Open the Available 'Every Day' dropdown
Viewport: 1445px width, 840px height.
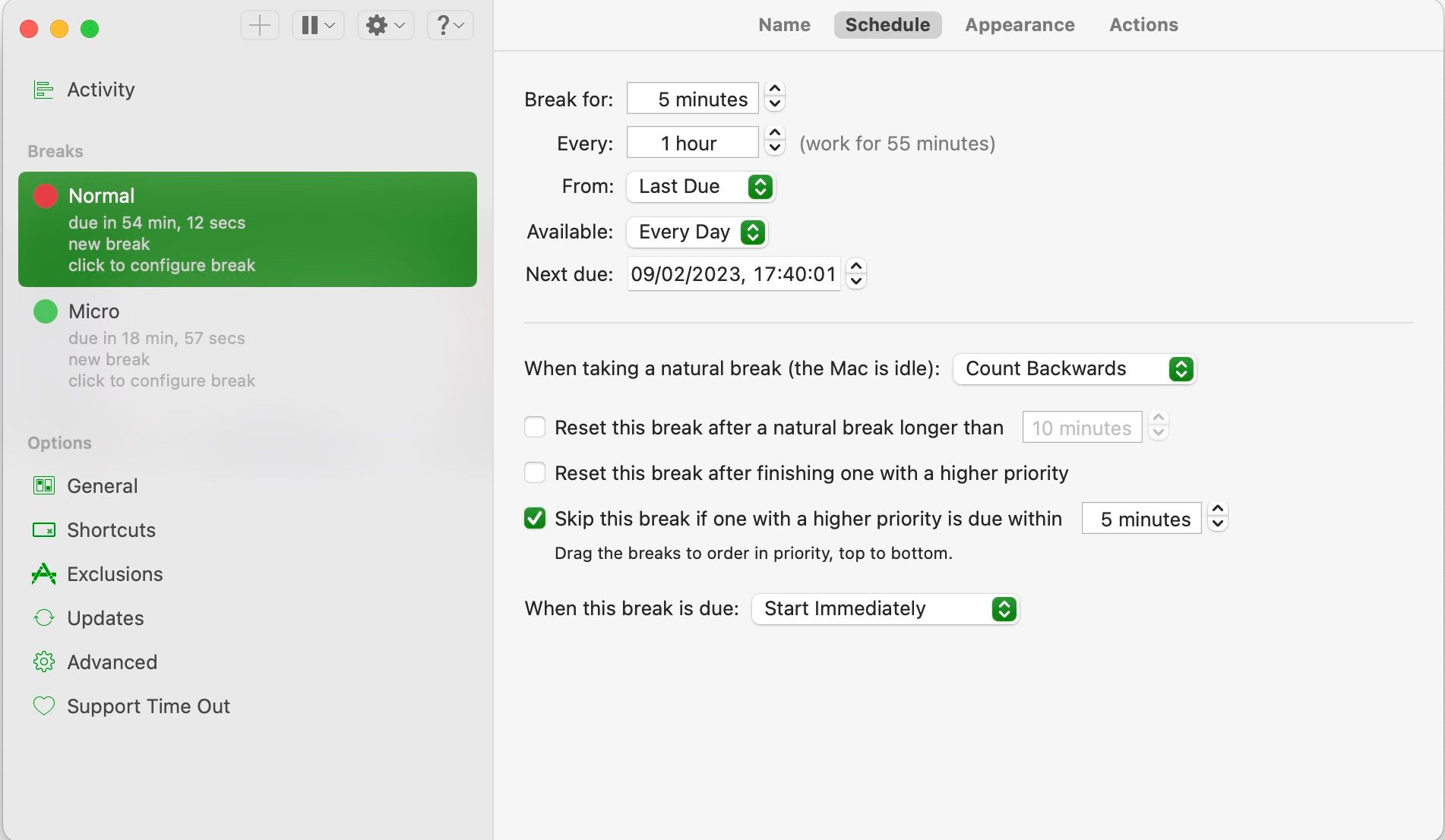(697, 232)
